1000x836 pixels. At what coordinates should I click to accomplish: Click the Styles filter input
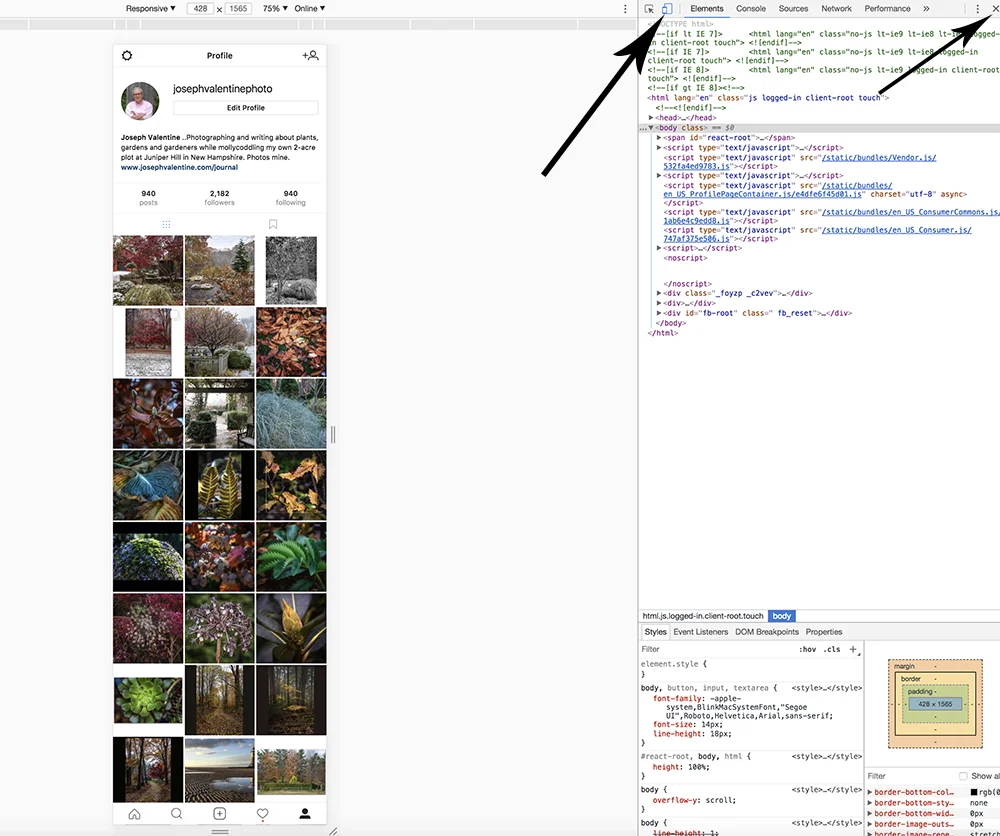click(717, 649)
